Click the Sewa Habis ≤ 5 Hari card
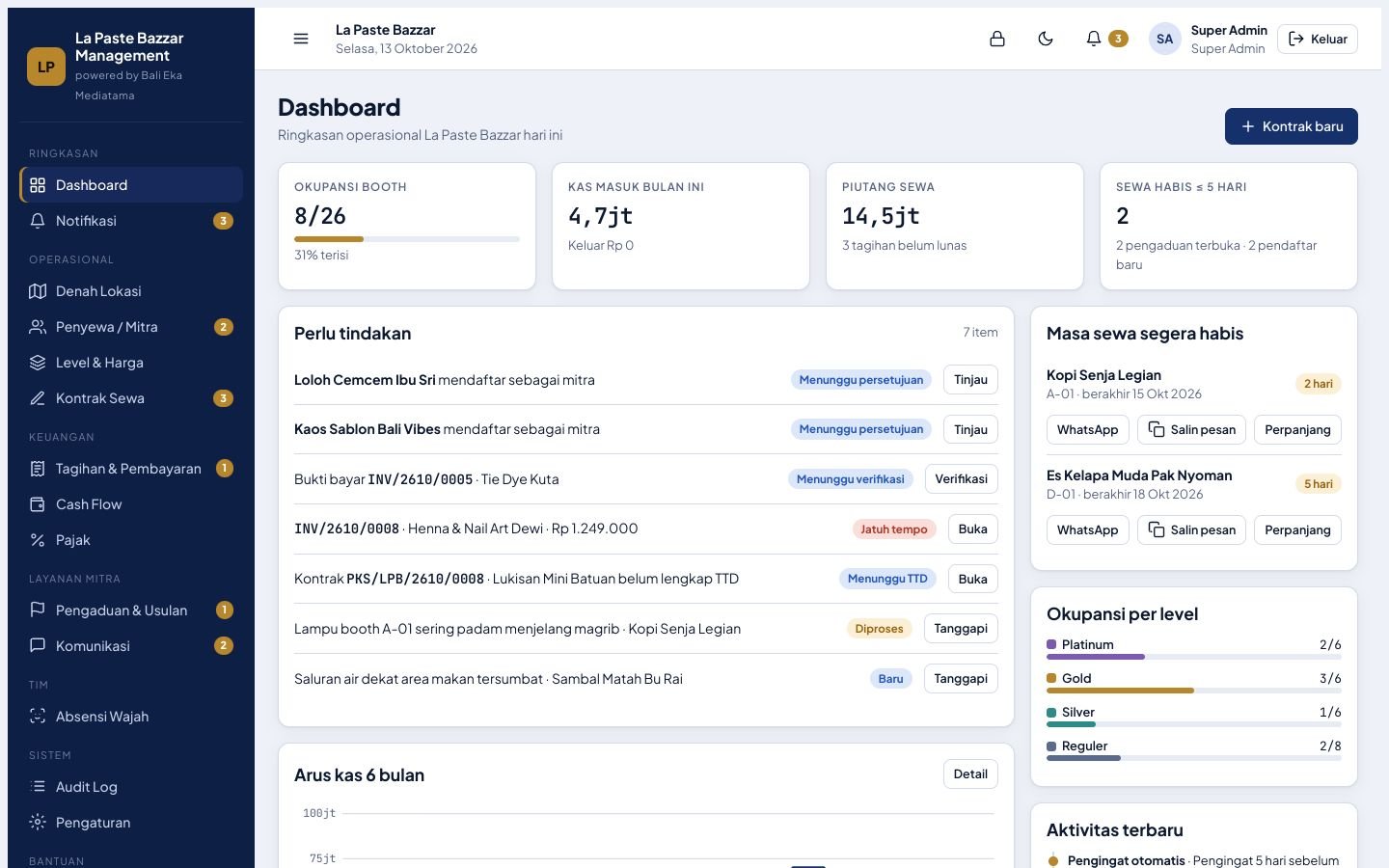 1229,226
